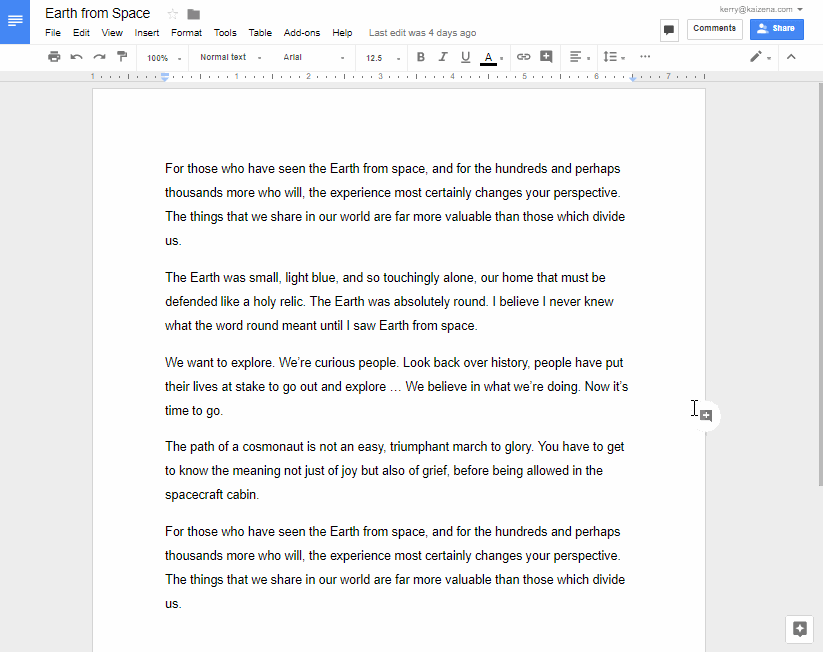Hide the menus with the up chevron
Viewport: 823px width, 652px height.
791,57
